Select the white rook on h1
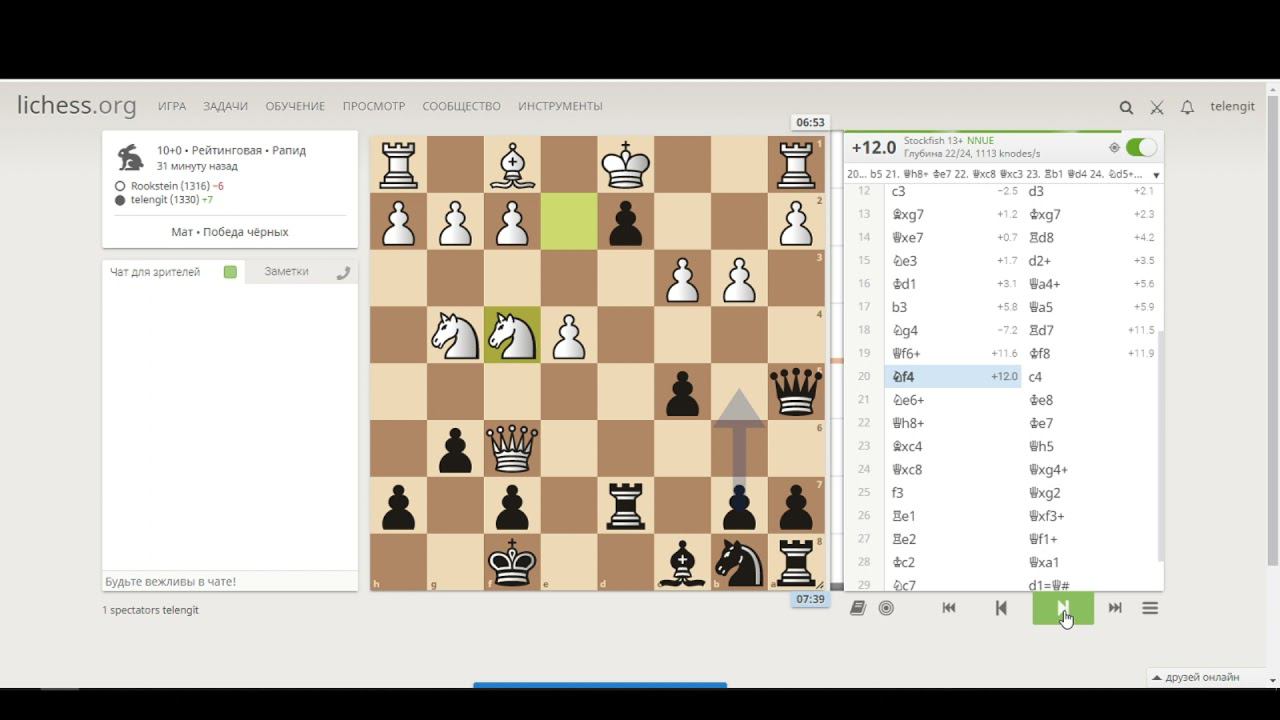The width and height of the screenshot is (1280, 720). pyautogui.click(x=398, y=163)
